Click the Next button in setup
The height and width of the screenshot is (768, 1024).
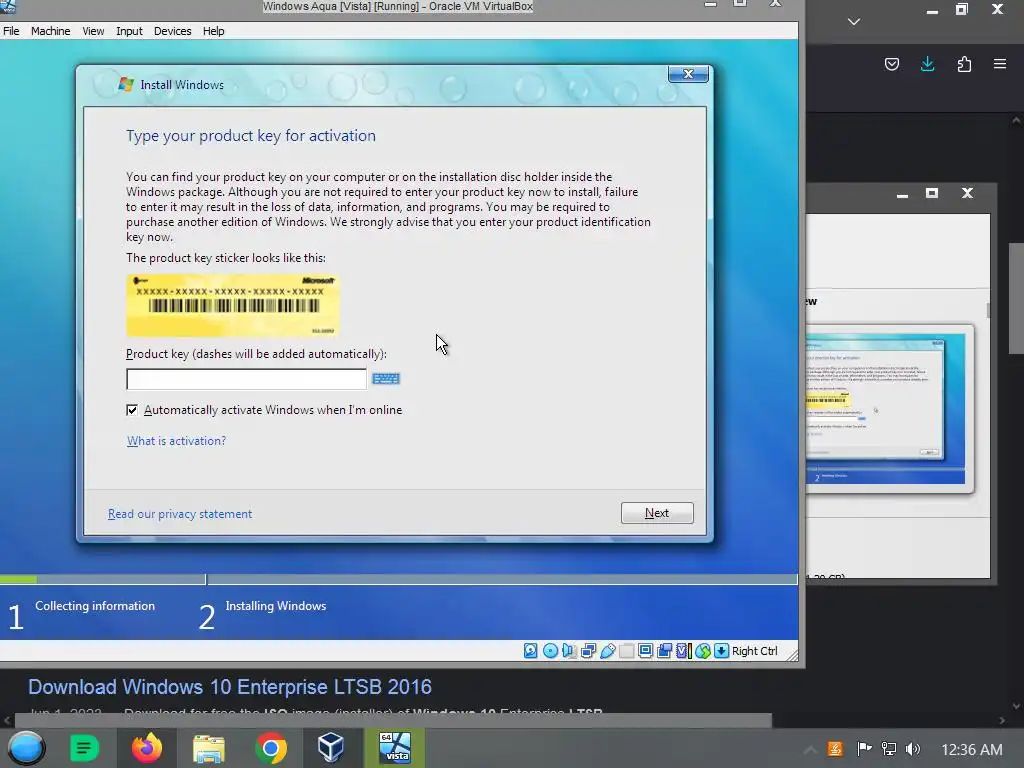click(x=657, y=513)
